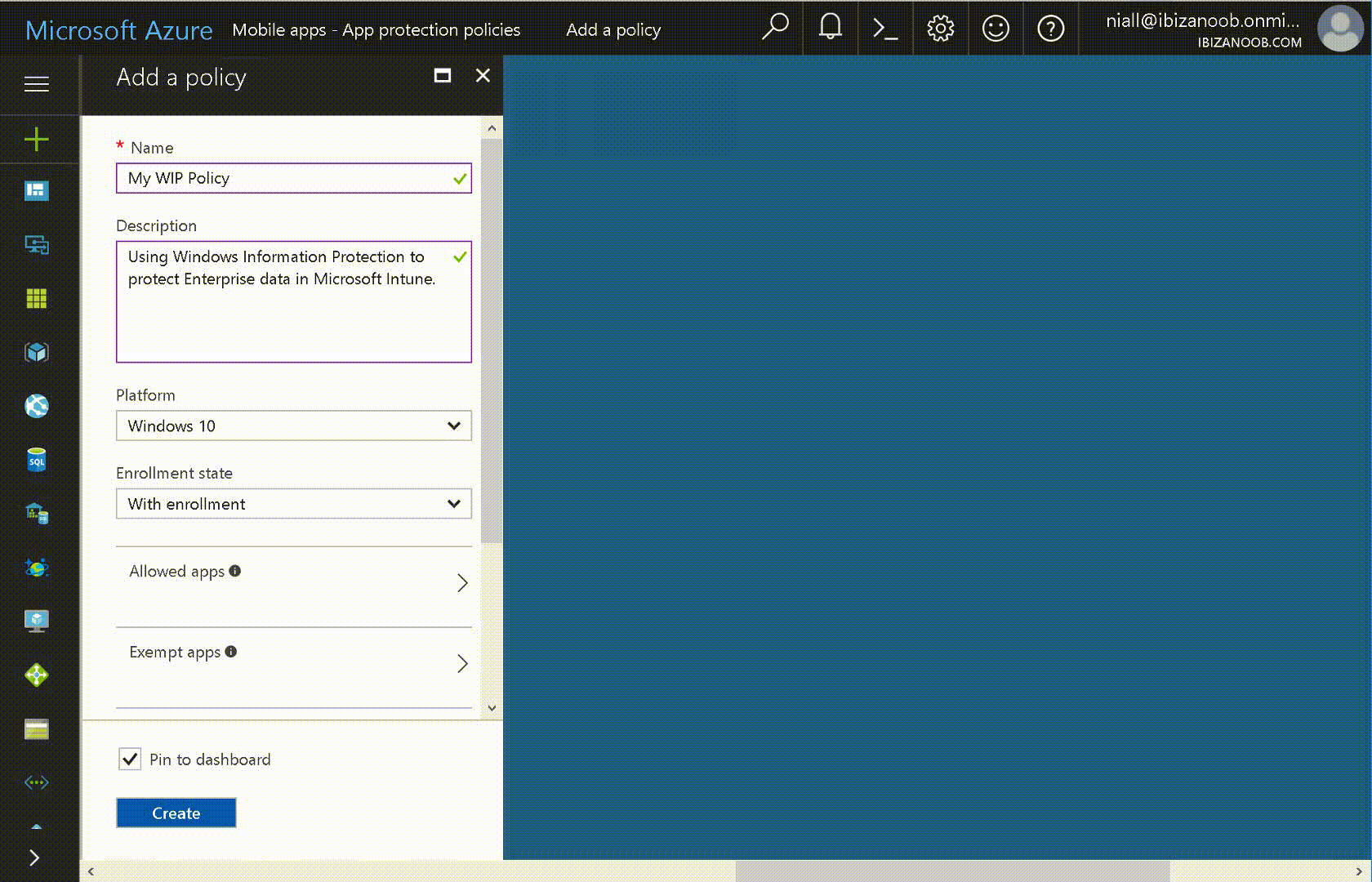The height and width of the screenshot is (882, 1372).
Task: Click the cube resource icon in sidebar
Action: (37, 352)
